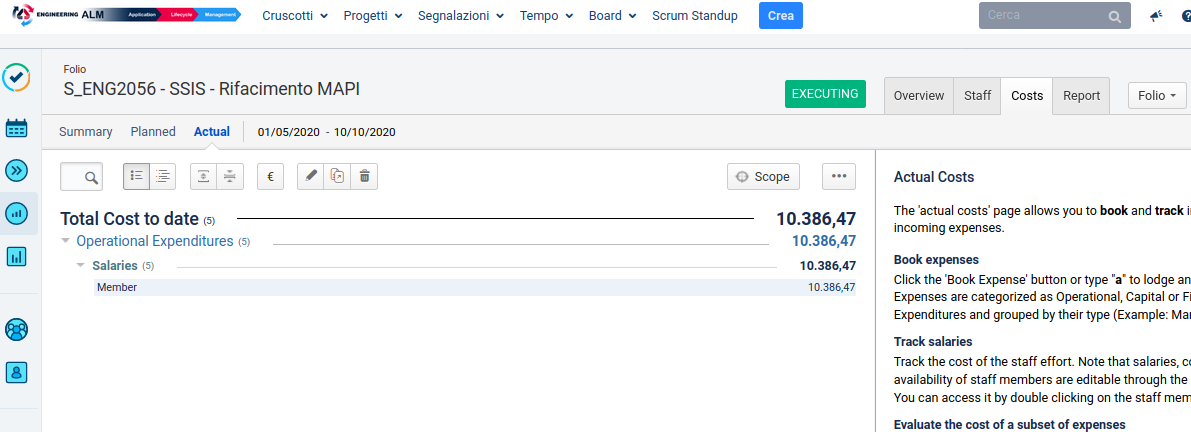Click the pencil edit expense icon
1191x432 pixels.
[311, 176]
